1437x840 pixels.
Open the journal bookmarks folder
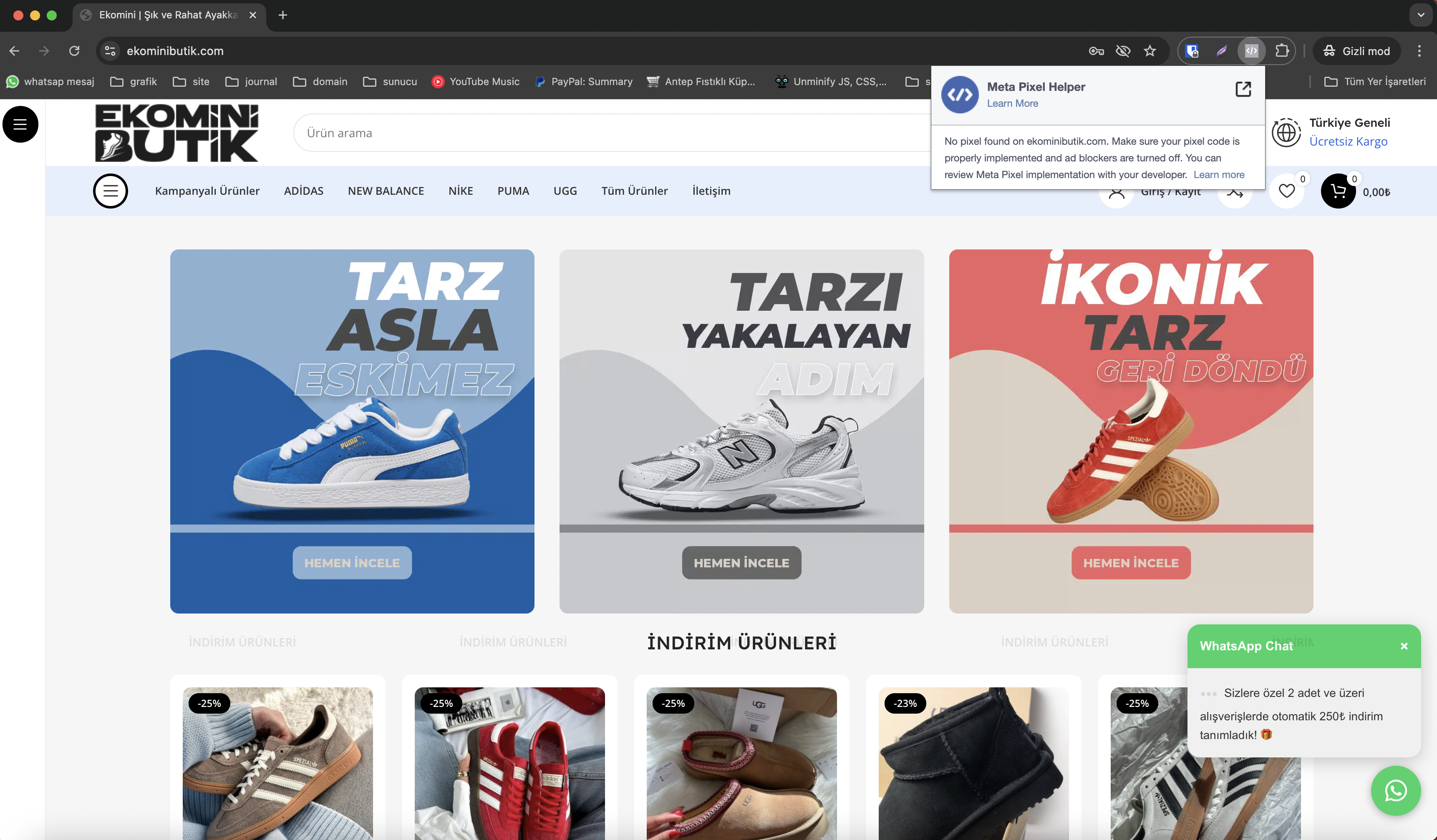pyautogui.click(x=252, y=81)
